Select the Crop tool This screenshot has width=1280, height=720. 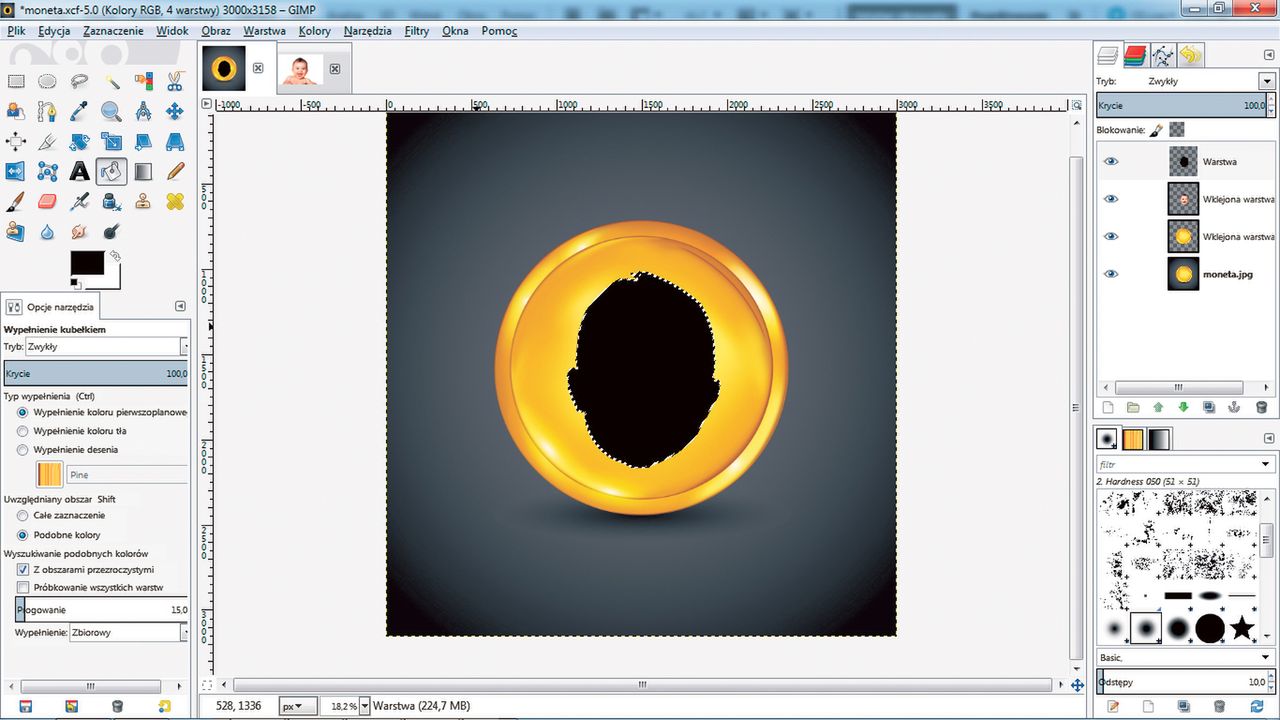(47, 141)
